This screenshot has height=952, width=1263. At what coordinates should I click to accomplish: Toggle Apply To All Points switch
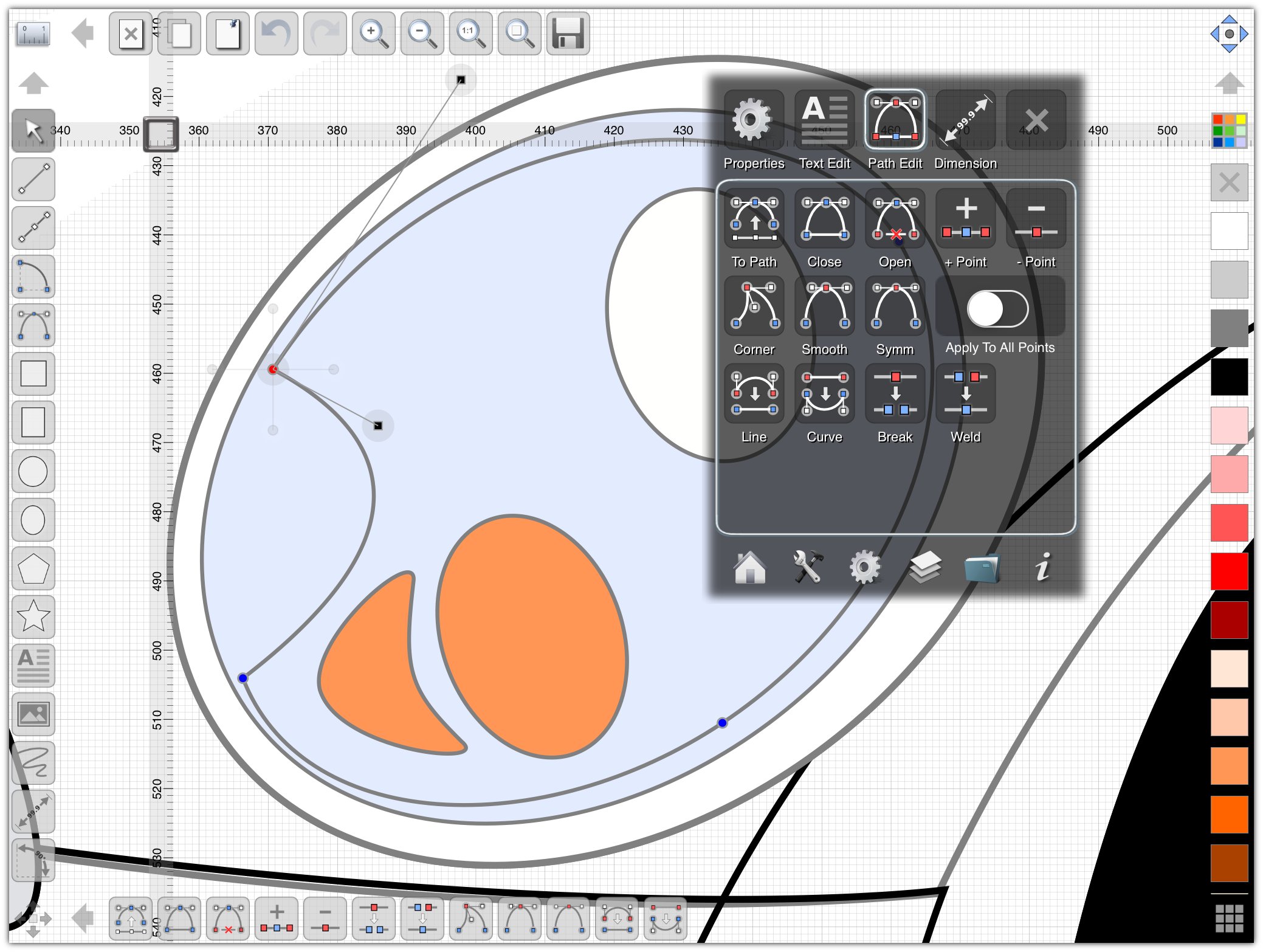[x=998, y=309]
